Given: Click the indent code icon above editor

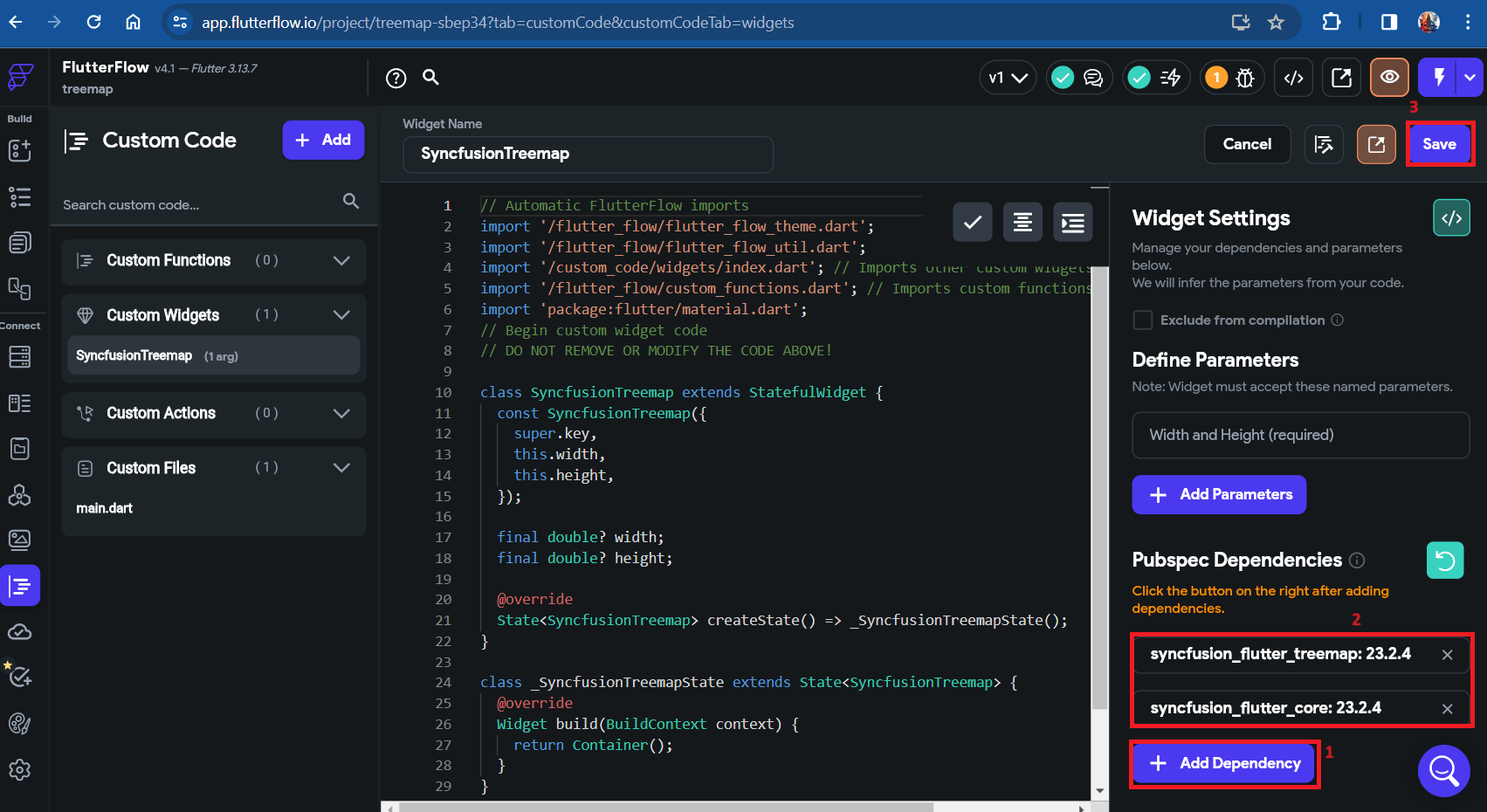Looking at the screenshot, I should coord(1073,223).
